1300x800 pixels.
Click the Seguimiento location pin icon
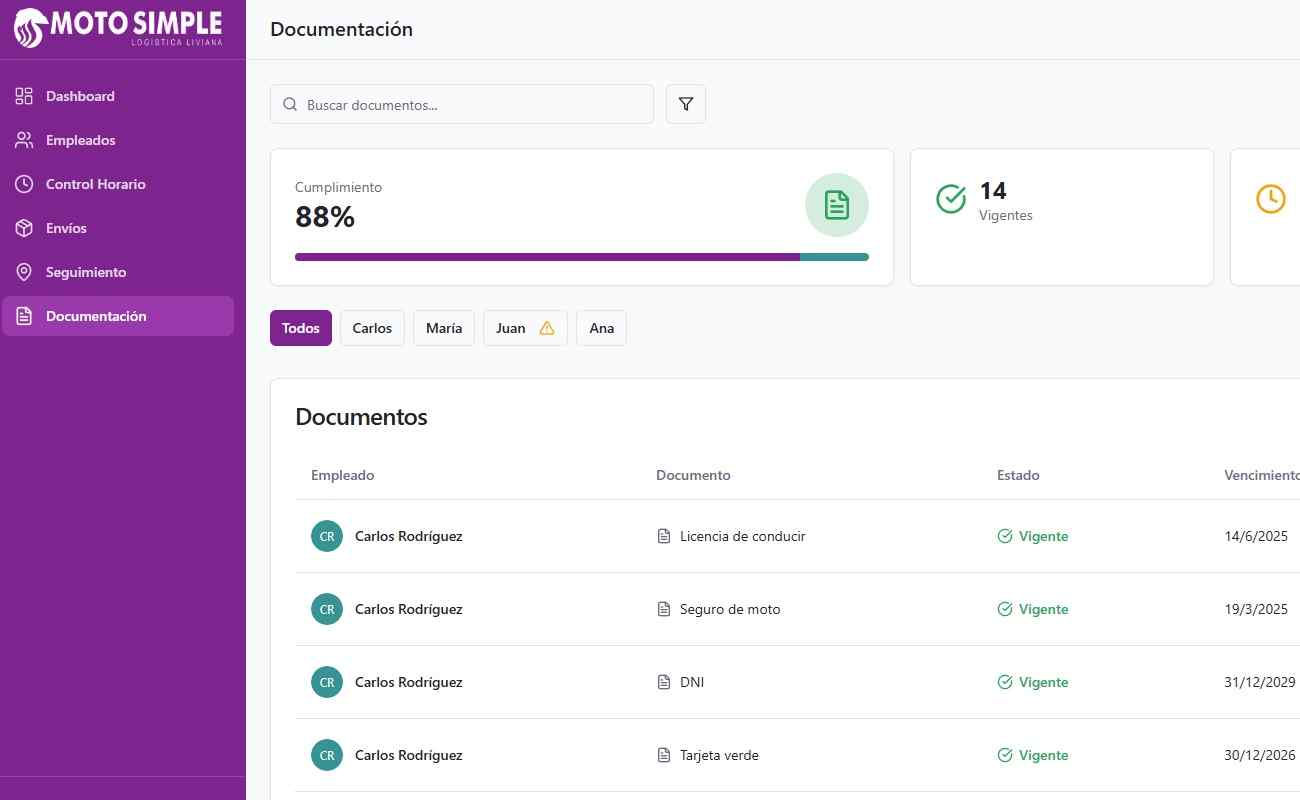tap(24, 272)
